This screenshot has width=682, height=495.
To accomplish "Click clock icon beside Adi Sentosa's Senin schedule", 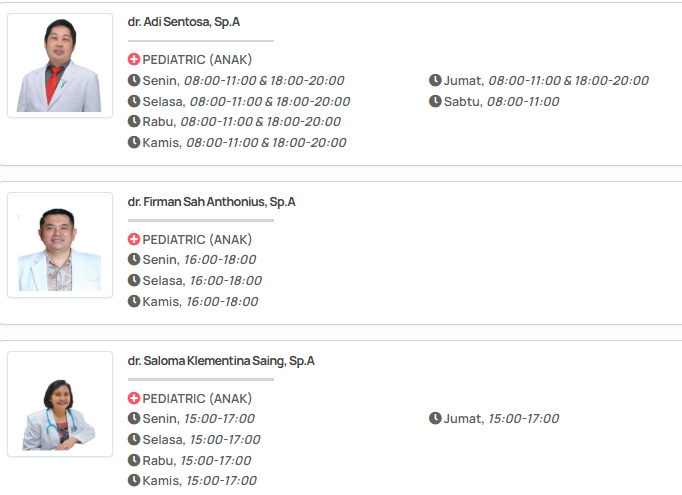I will [x=134, y=80].
